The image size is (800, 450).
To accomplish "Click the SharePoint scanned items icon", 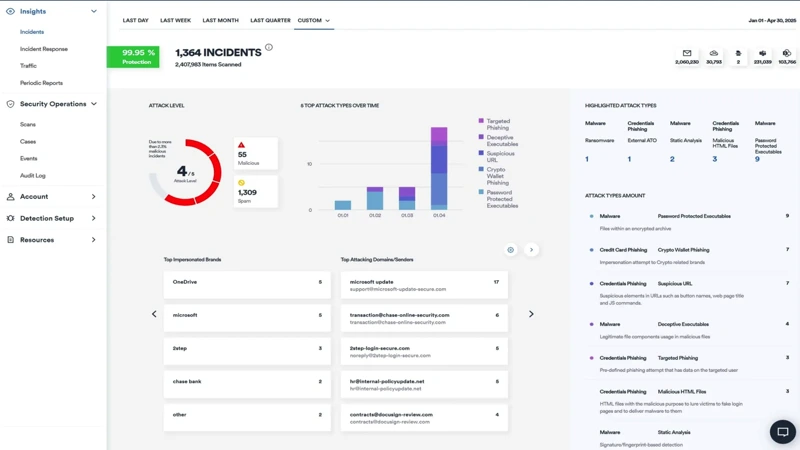I will tap(787, 53).
